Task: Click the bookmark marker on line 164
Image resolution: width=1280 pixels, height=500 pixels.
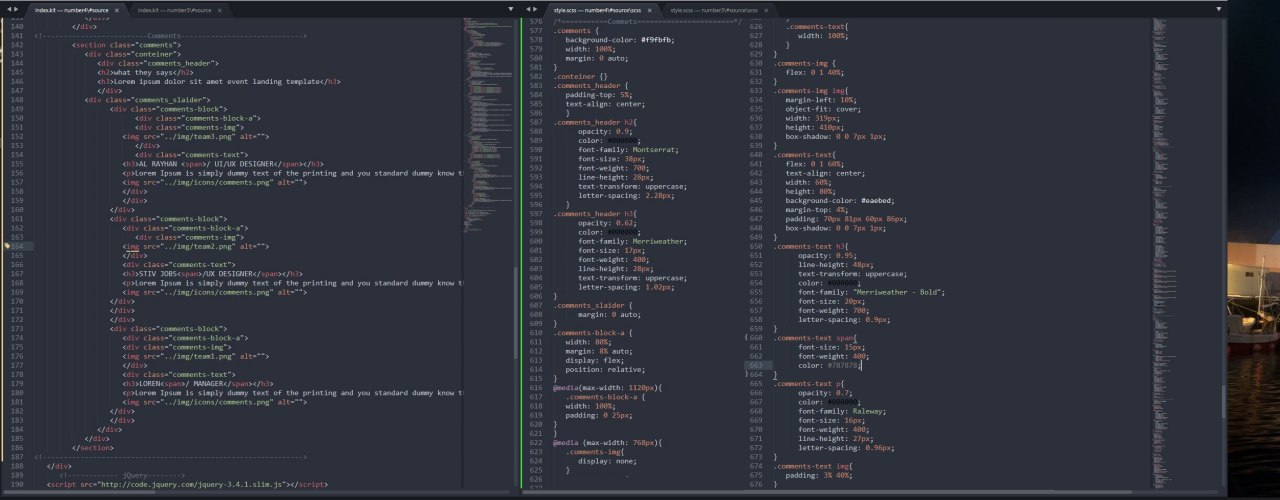Action: [x=6, y=245]
